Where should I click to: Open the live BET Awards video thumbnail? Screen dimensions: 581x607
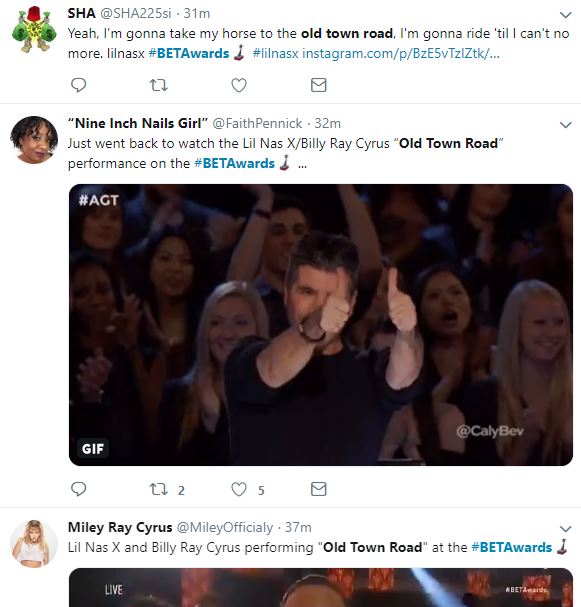pos(320,587)
